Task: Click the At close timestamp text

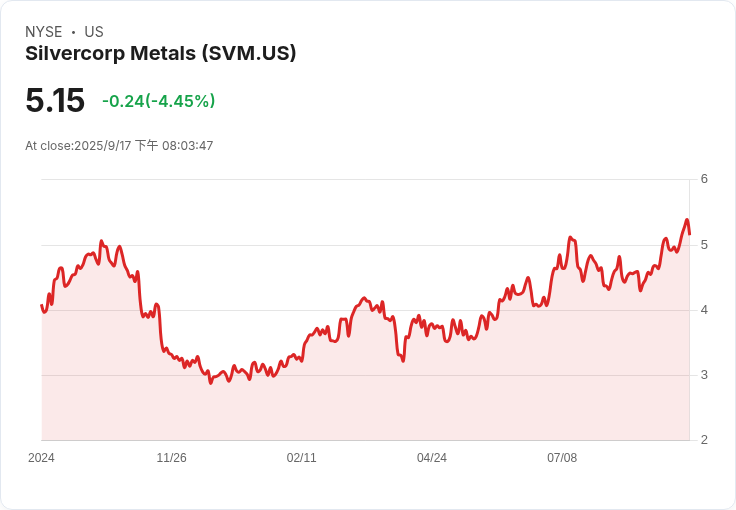Action: [119, 146]
